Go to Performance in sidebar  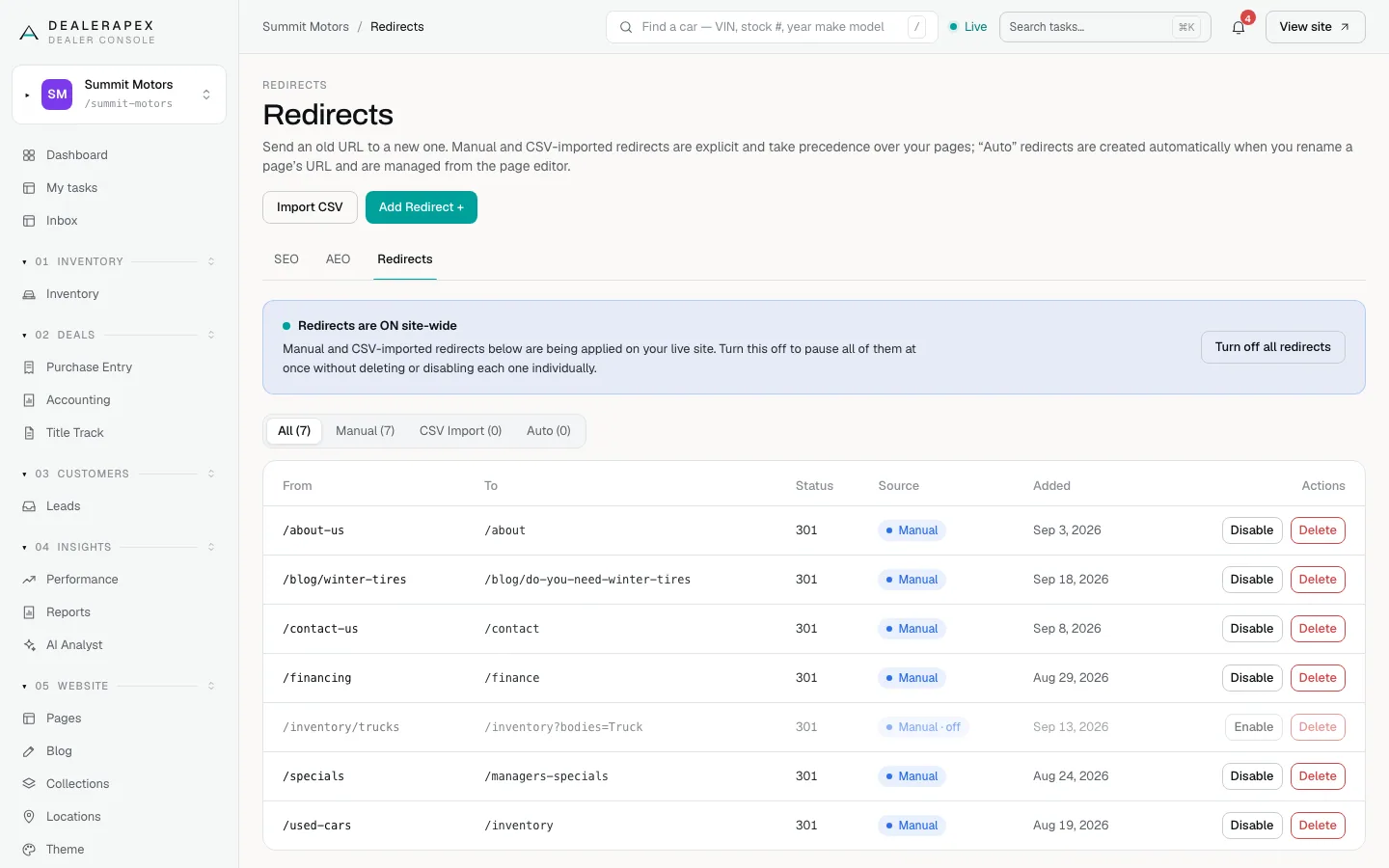120,580
